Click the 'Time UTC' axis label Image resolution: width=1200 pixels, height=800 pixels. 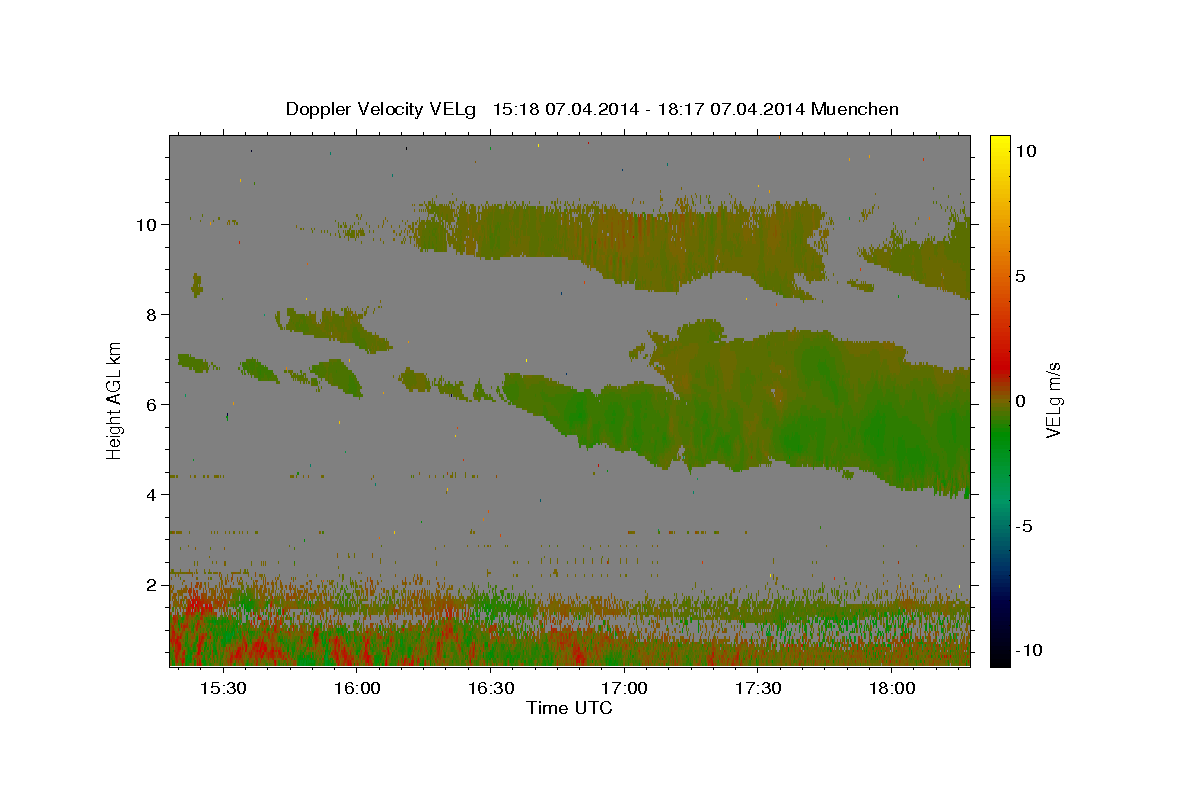[569, 708]
